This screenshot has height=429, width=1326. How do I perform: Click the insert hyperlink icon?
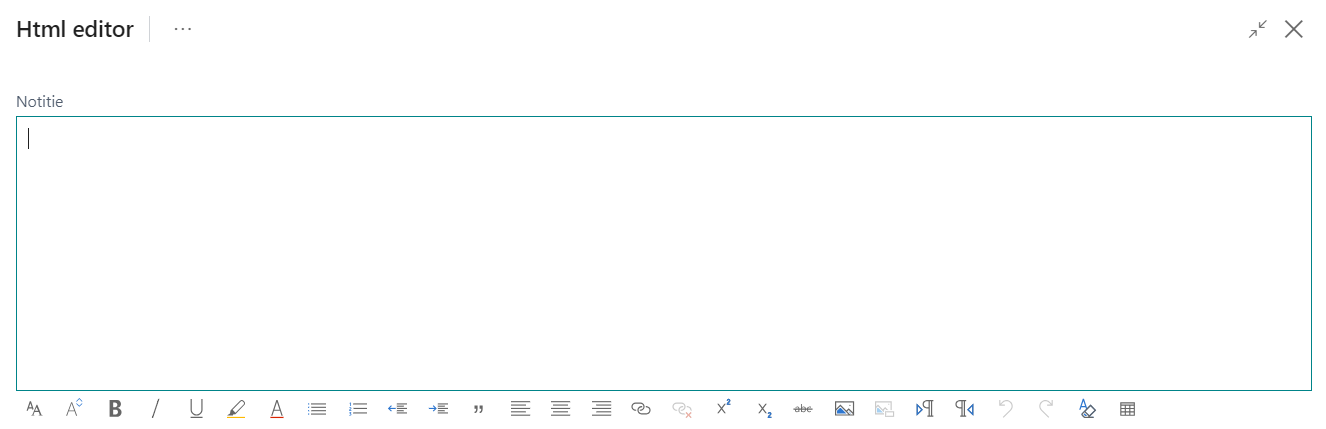pyautogui.click(x=641, y=408)
